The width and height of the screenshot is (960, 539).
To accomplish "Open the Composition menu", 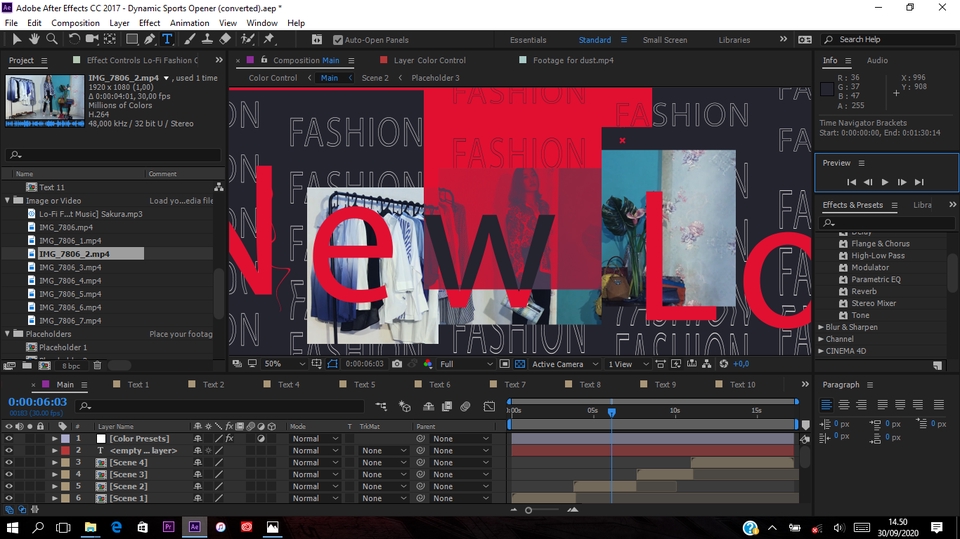I will 75,23.
